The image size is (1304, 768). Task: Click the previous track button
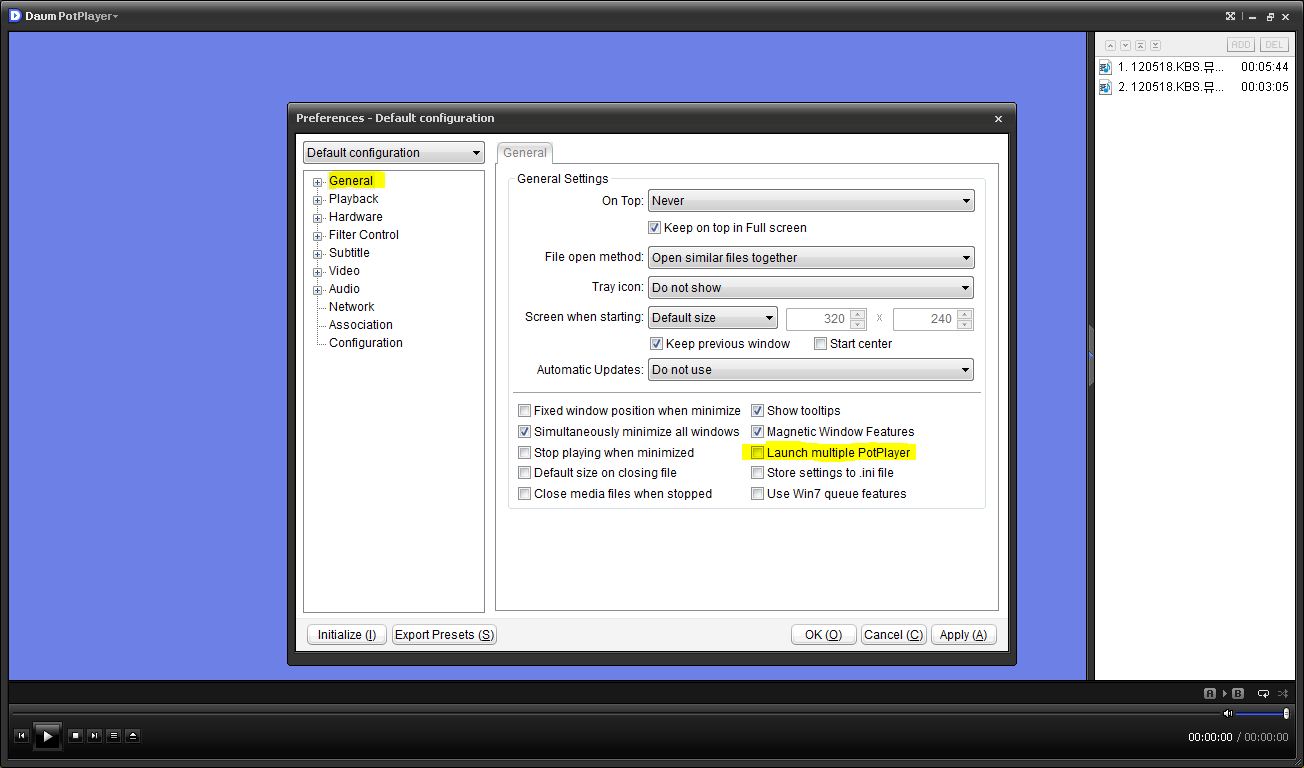tap(21, 736)
